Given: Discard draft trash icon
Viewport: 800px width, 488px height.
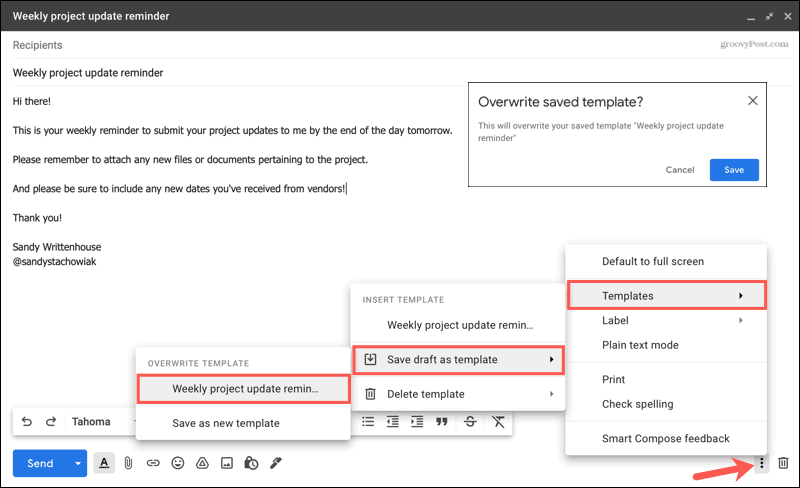Looking at the screenshot, I should (783, 463).
